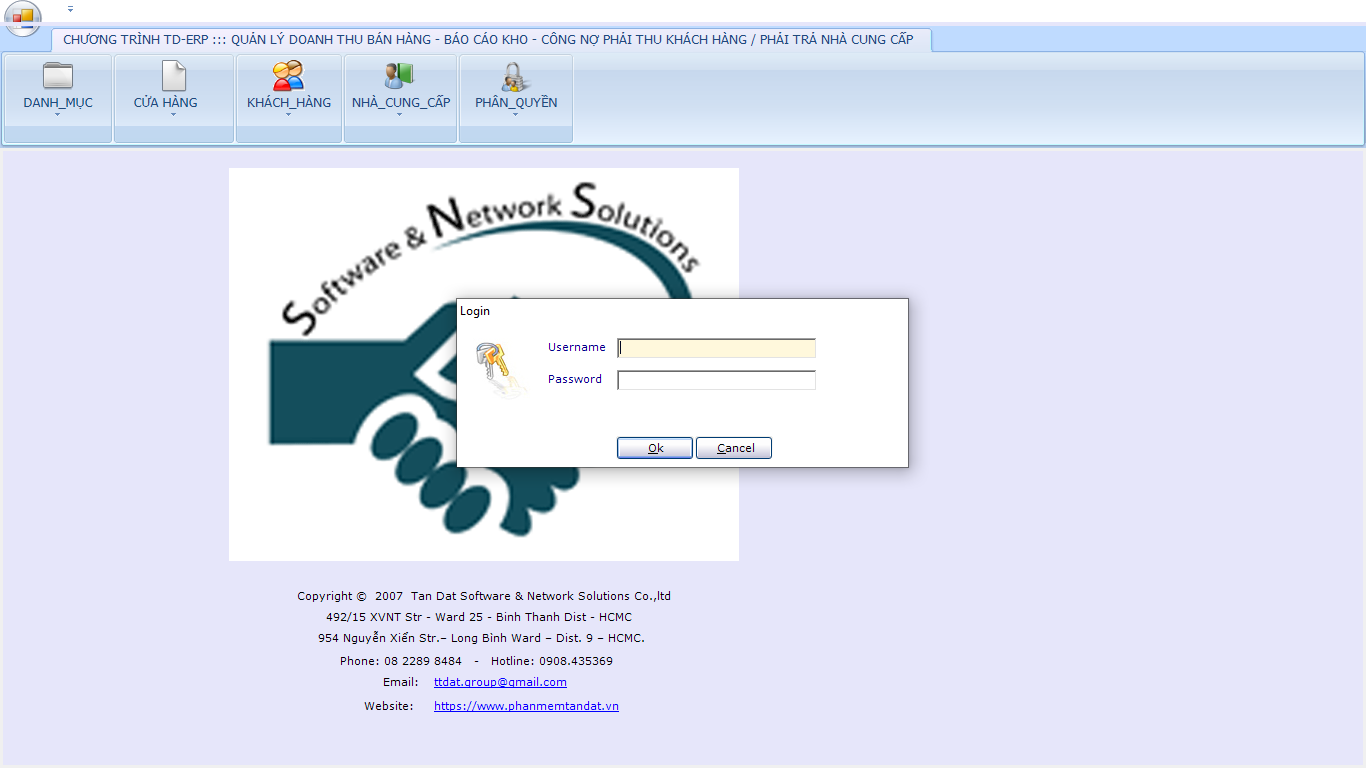Open the NHÀ_CUNG_CẤP supplier icon
Image resolution: width=1366 pixels, height=768 pixels.
[x=399, y=76]
